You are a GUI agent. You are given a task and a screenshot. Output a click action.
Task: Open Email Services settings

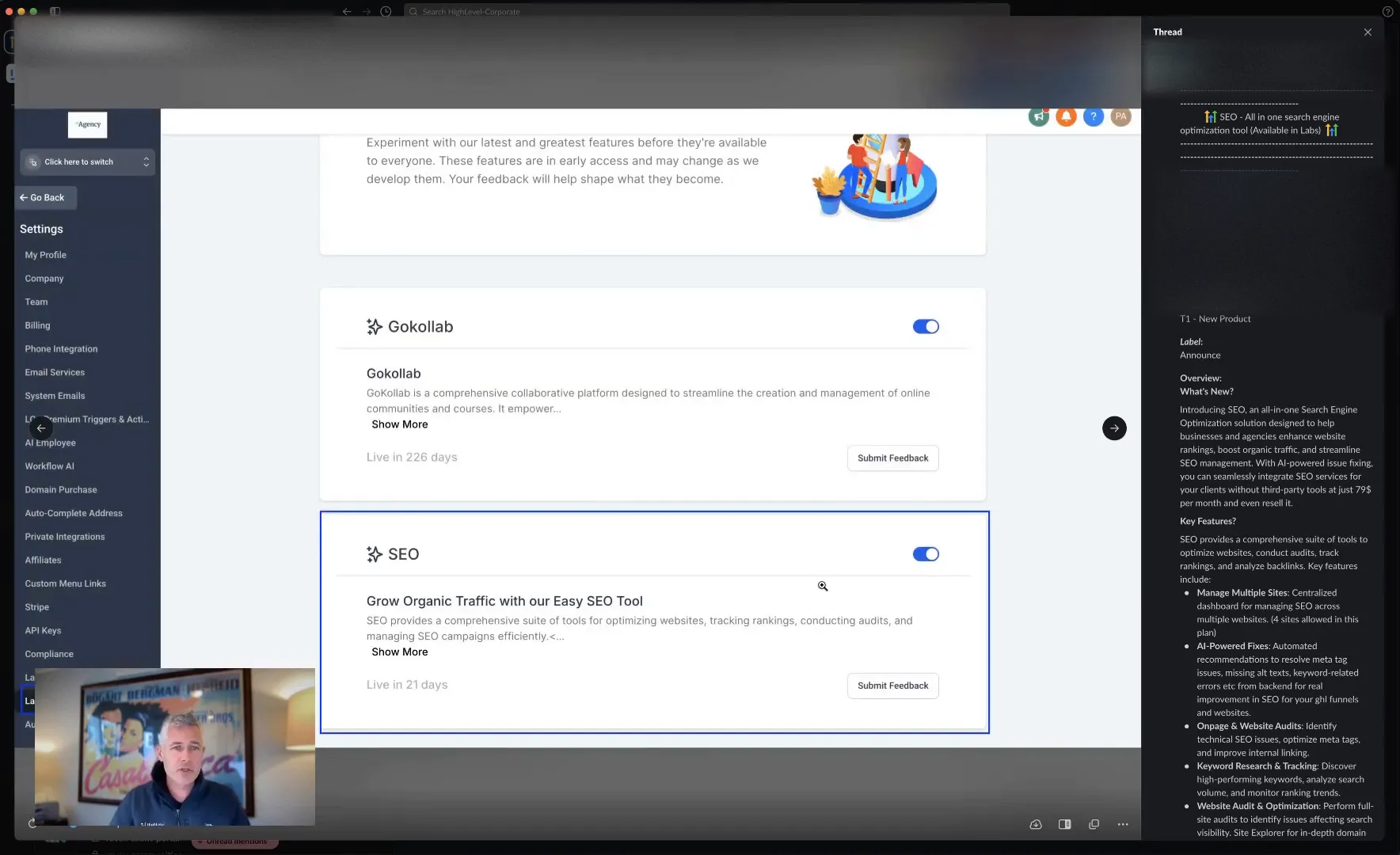[55, 373]
